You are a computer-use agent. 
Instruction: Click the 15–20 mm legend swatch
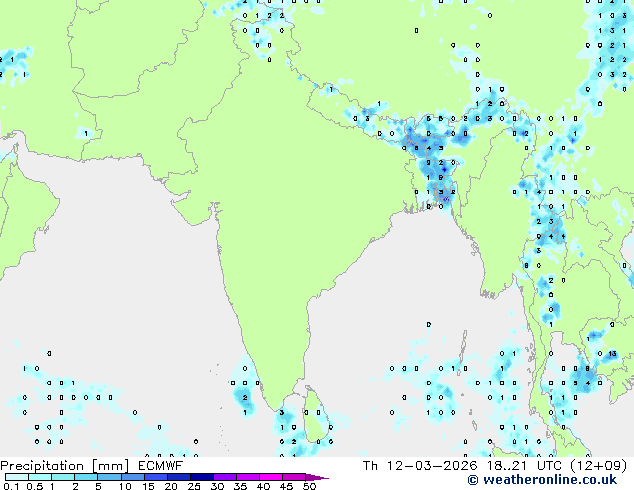156,477
